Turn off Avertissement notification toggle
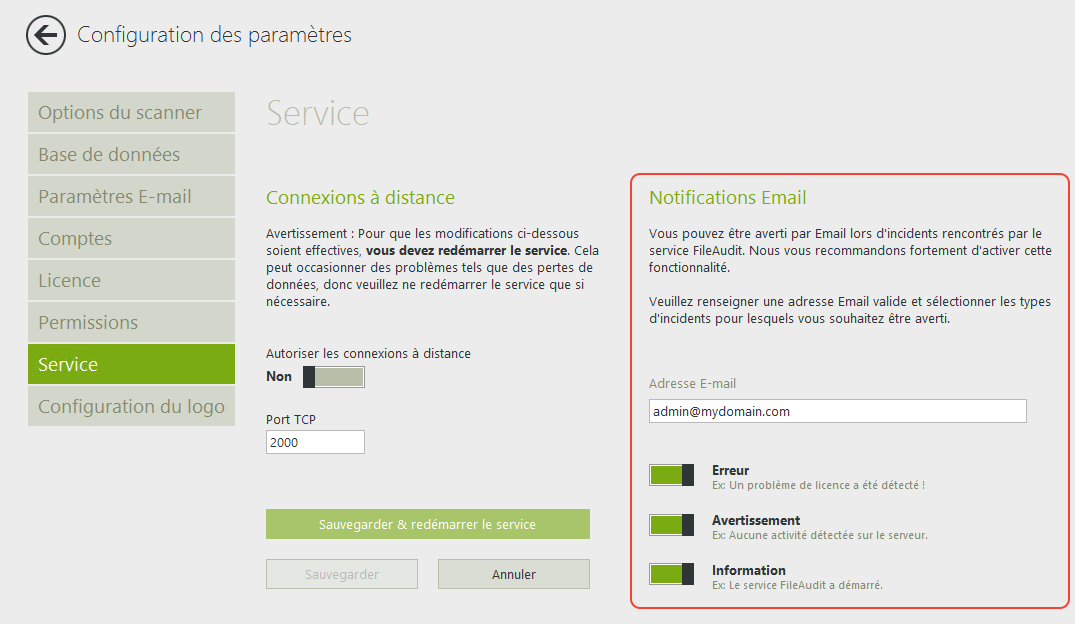 671,525
